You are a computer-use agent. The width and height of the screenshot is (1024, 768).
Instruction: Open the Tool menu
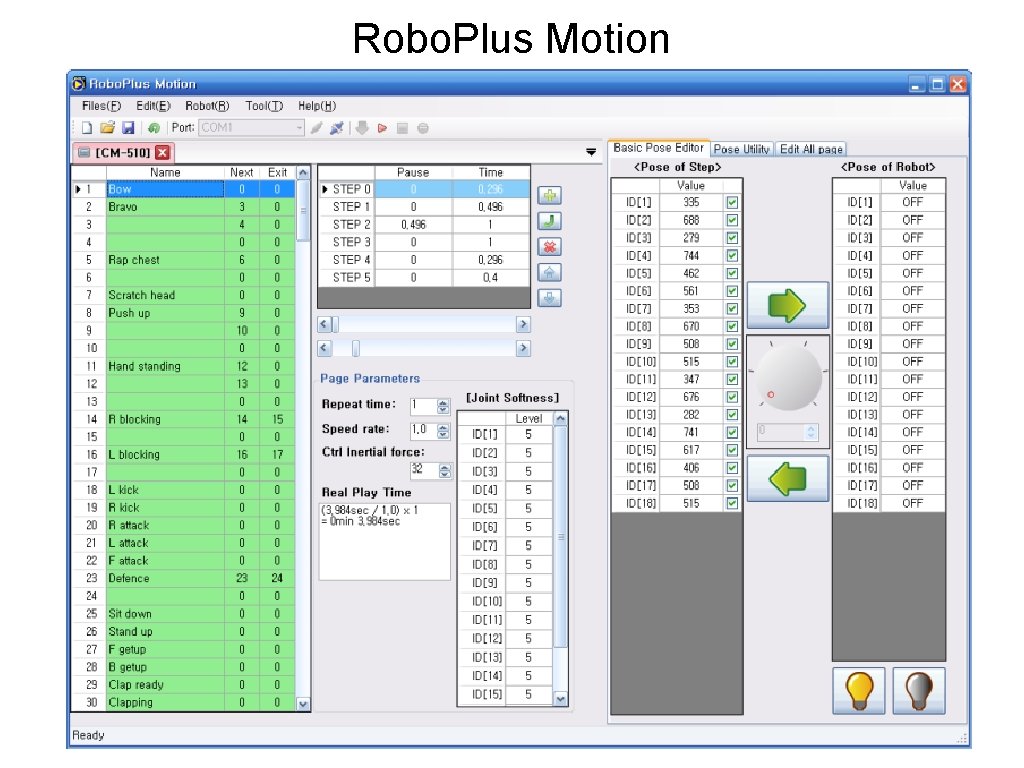click(264, 106)
